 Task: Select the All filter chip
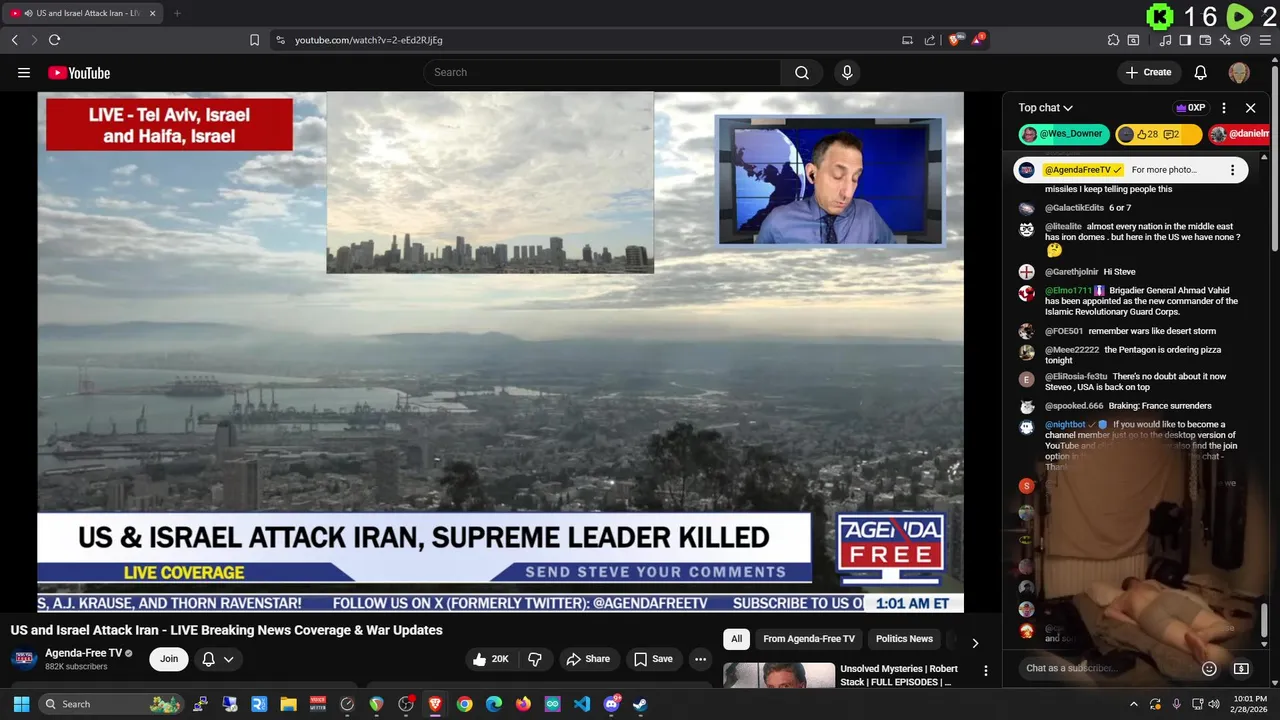(x=737, y=639)
